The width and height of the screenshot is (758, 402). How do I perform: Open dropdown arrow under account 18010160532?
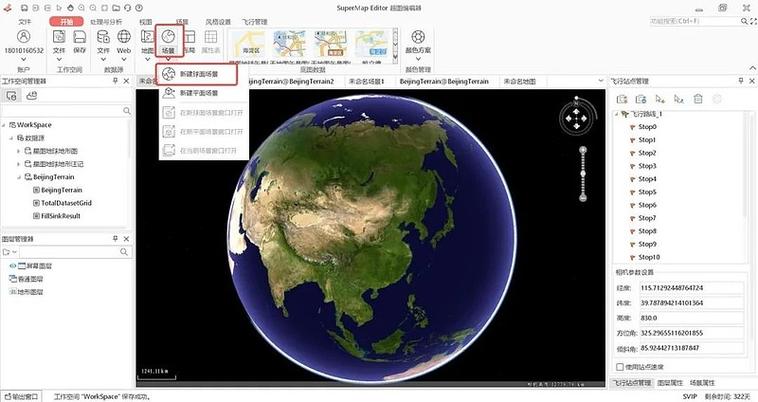[x=23, y=60]
